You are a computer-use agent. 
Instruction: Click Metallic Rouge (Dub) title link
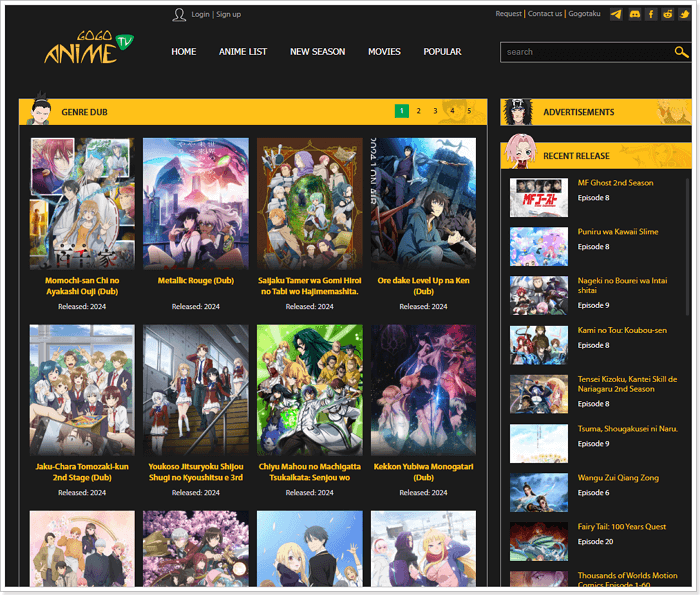click(x=196, y=281)
